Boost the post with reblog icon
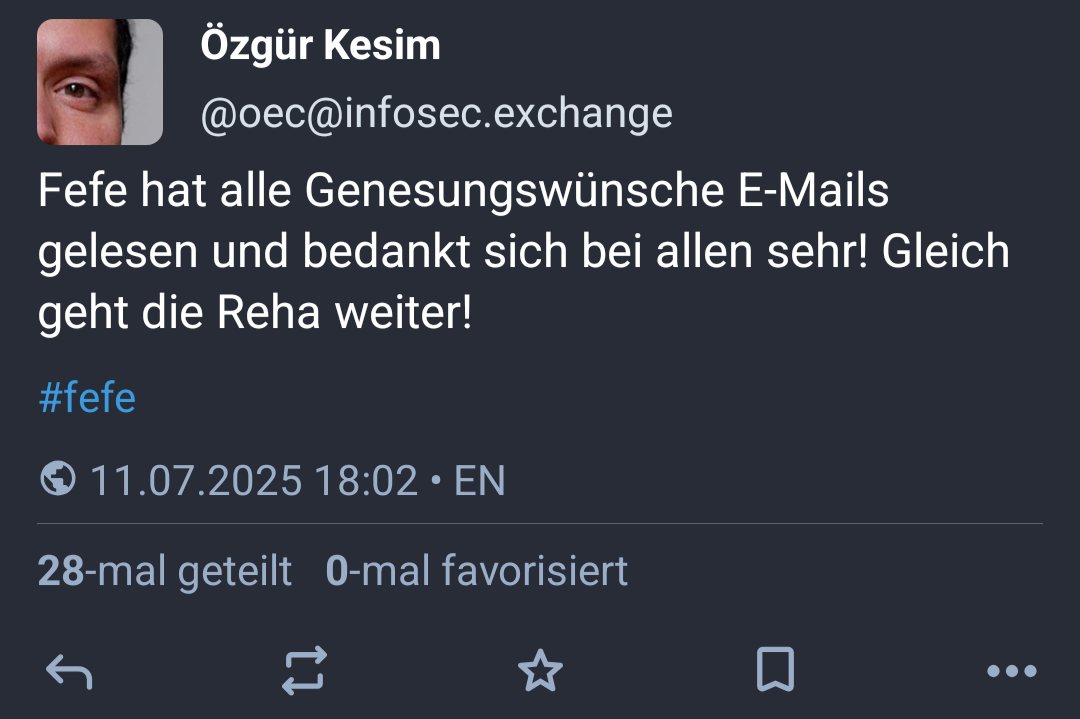The image size is (1080, 719). pyautogui.click(x=304, y=671)
